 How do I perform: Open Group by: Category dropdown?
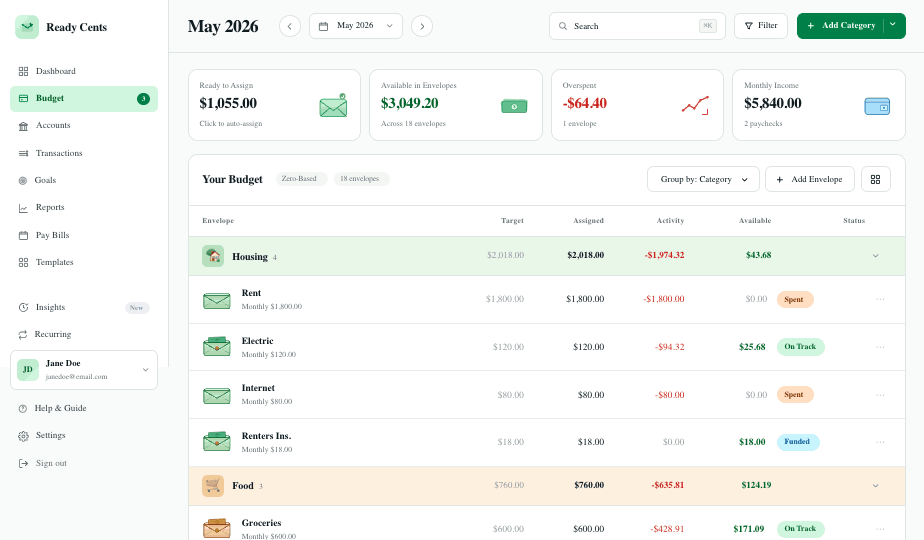point(703,179)
